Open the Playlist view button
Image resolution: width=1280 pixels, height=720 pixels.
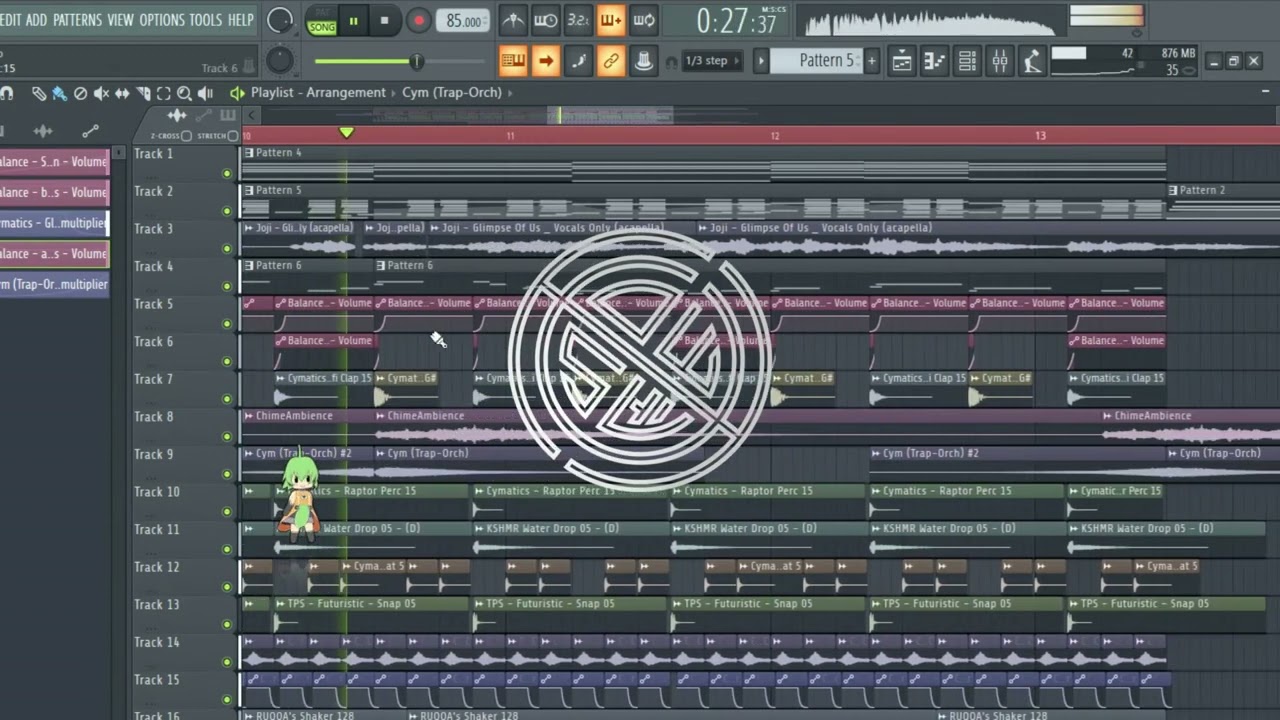pos(902,61)
